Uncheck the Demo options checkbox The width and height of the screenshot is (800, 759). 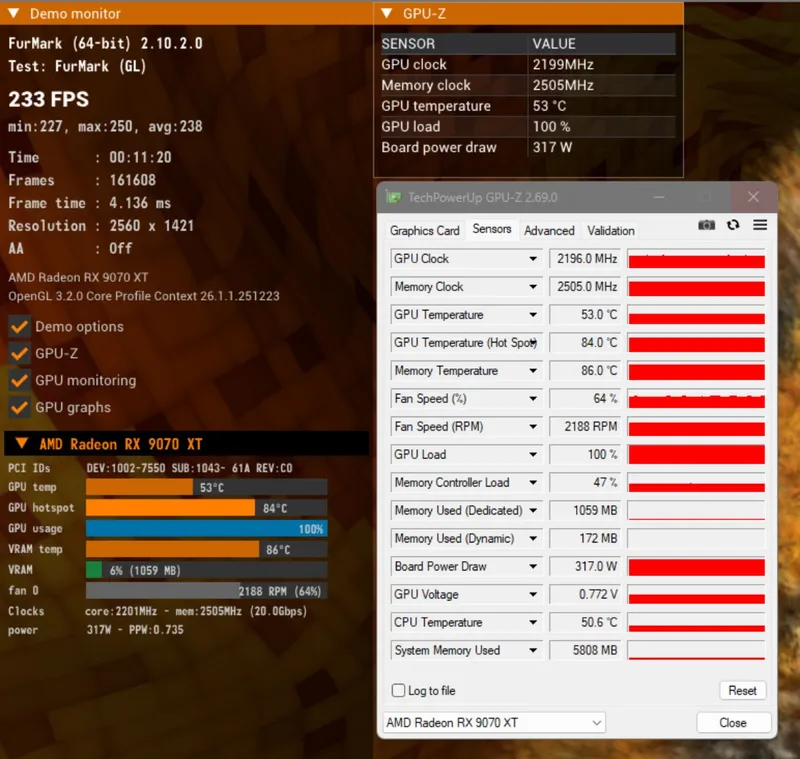pos(19,327)
